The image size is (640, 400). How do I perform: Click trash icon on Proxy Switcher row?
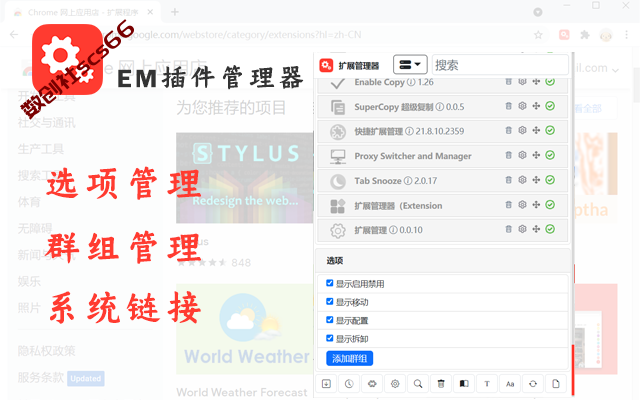(x=509, y=156)
